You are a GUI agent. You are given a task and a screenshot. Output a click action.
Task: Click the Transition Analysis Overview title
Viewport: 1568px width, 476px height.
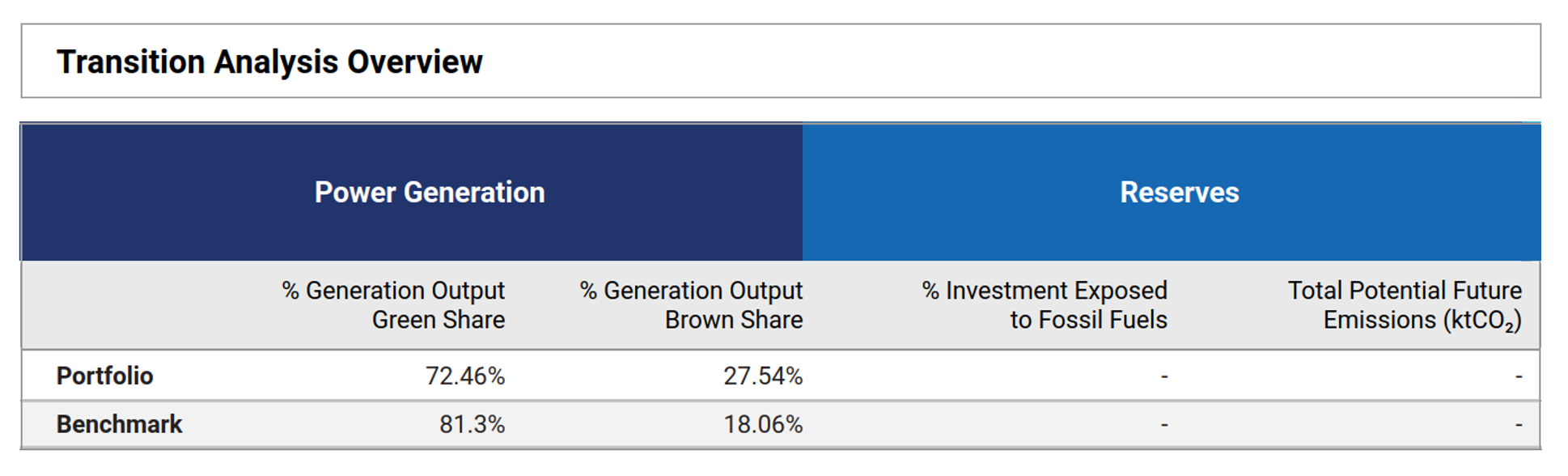269,62
